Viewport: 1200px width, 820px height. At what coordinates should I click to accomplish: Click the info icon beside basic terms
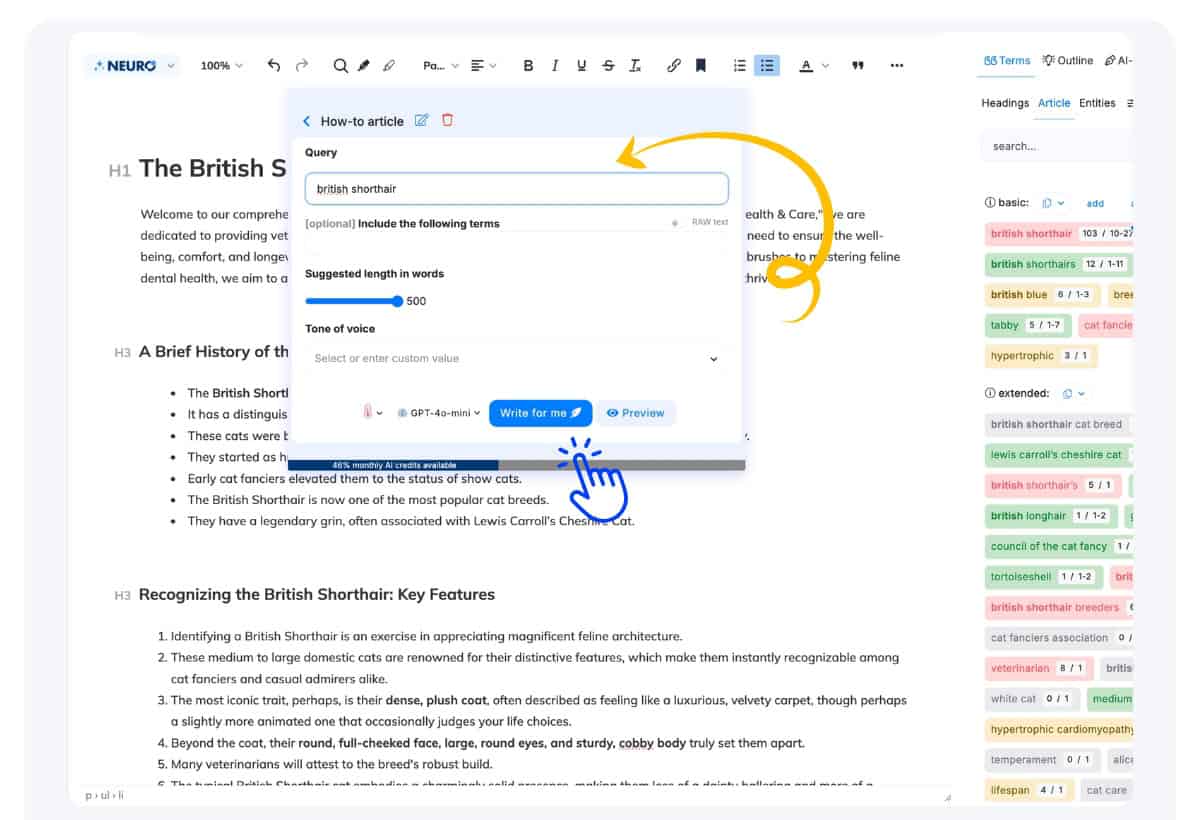[x=990, y=202]
